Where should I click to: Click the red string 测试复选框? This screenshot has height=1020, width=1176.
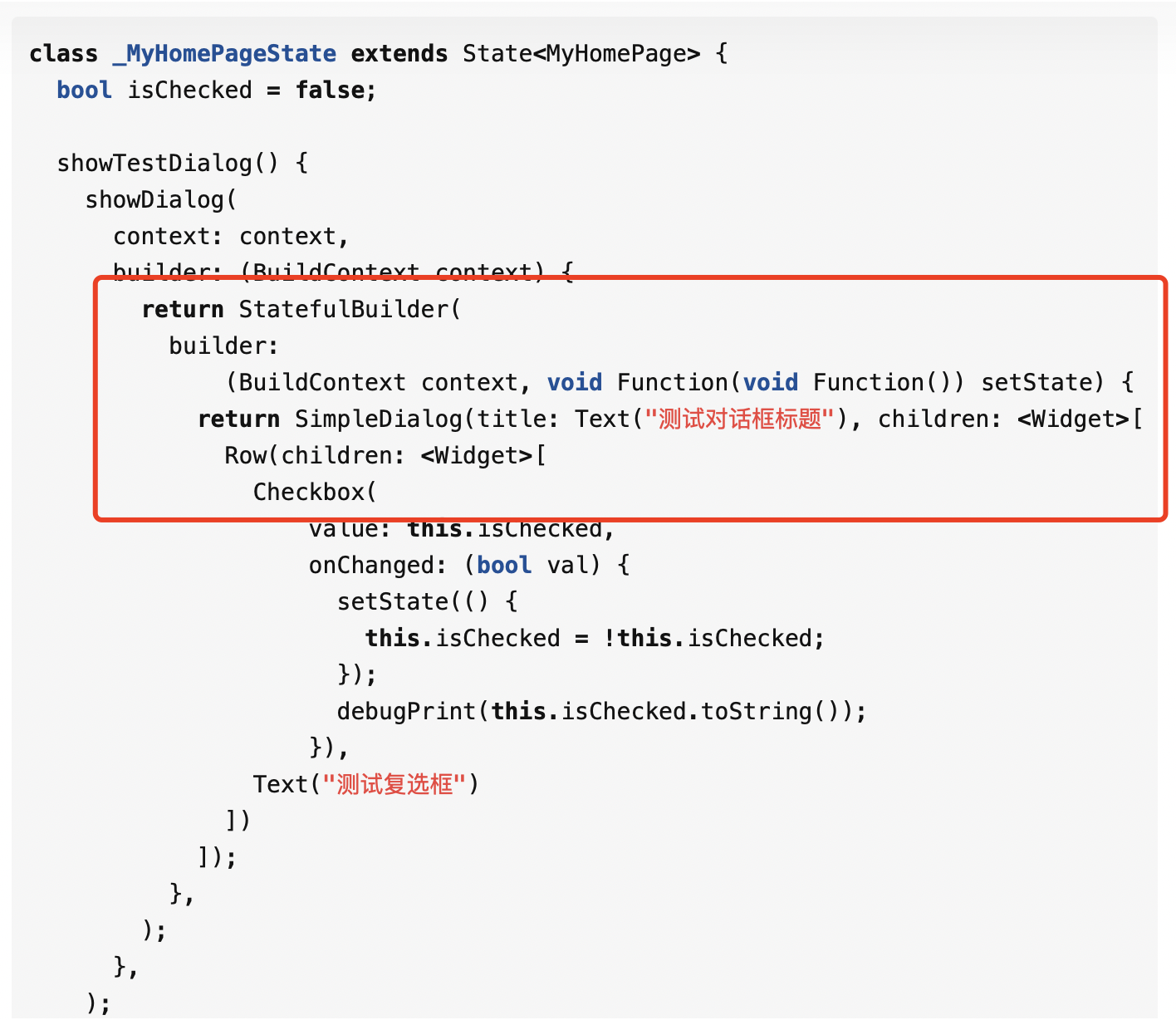point(394,785)
